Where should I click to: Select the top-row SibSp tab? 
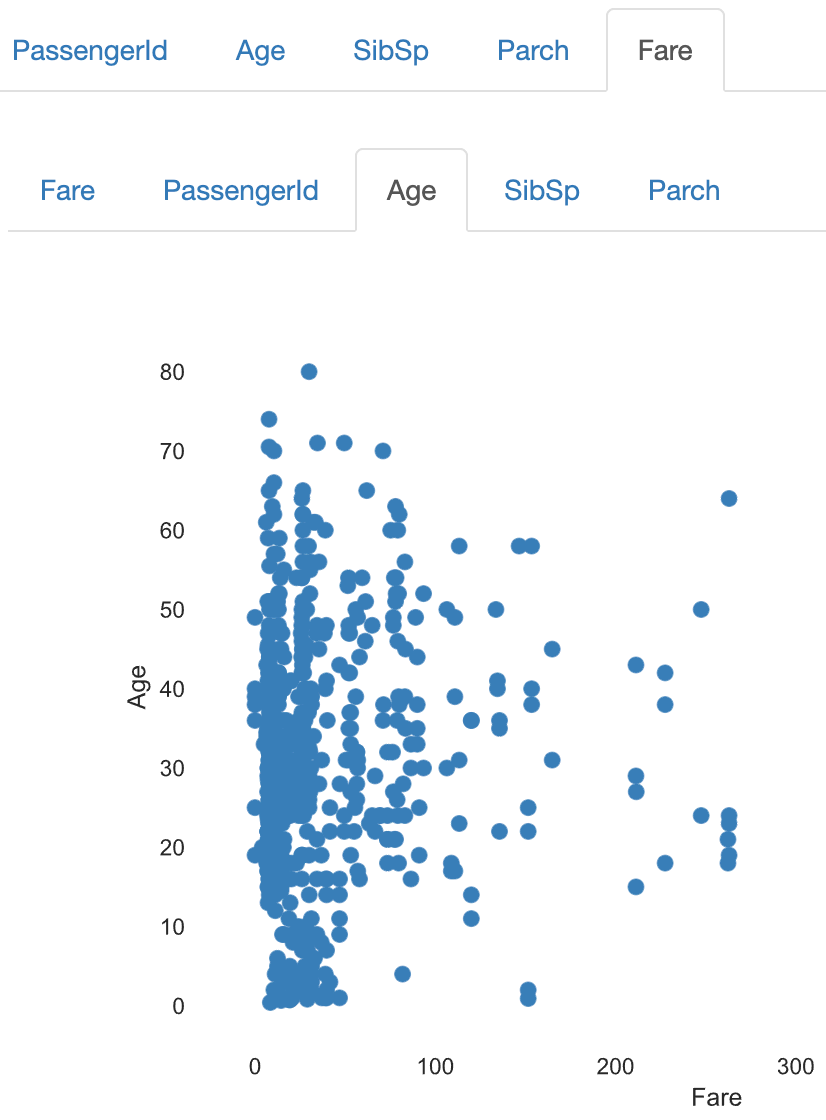(391, 51)
